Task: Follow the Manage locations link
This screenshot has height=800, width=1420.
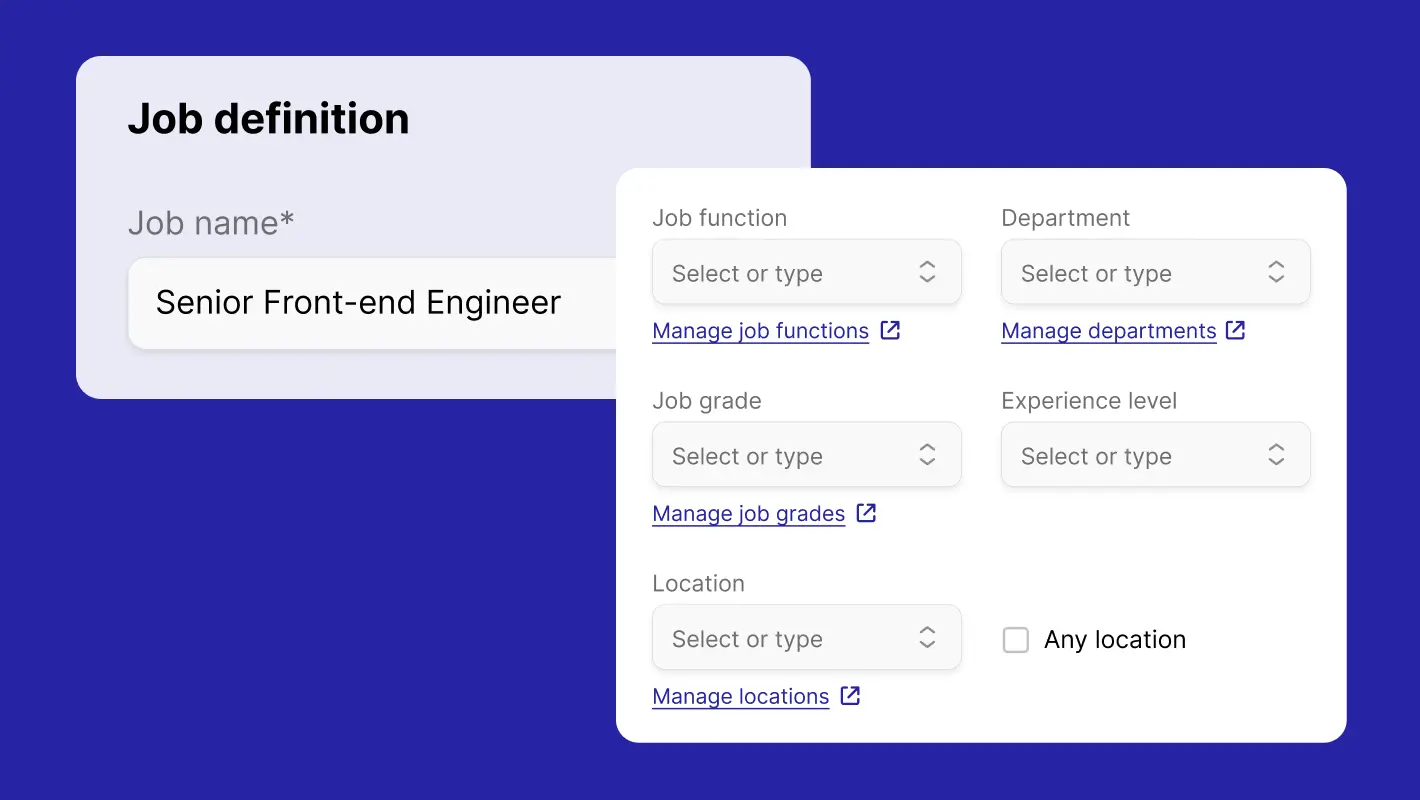Action: (x=740, y=697)
